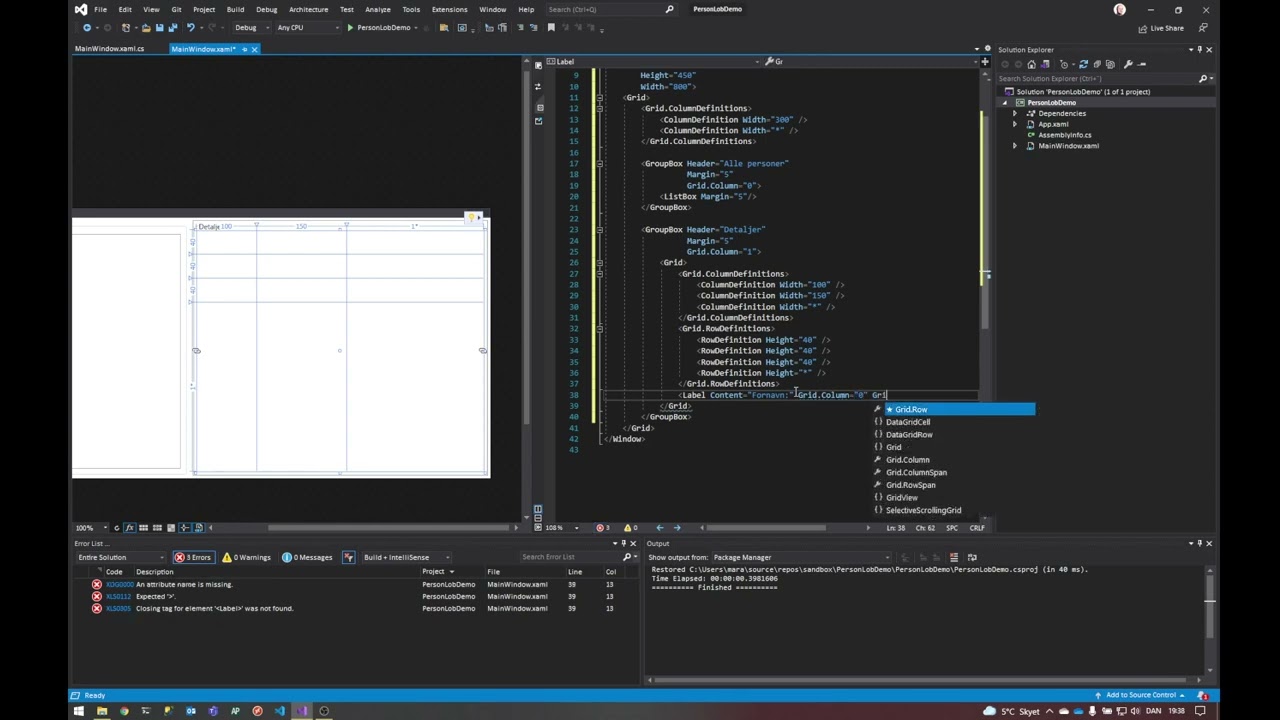Click the designer effects fx icon
The width and height of the screenshot is (1280, 720).
coord(129,528)
